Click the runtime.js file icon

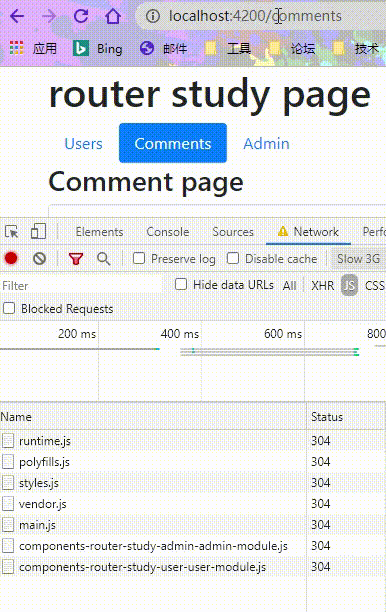click(8, 441)
